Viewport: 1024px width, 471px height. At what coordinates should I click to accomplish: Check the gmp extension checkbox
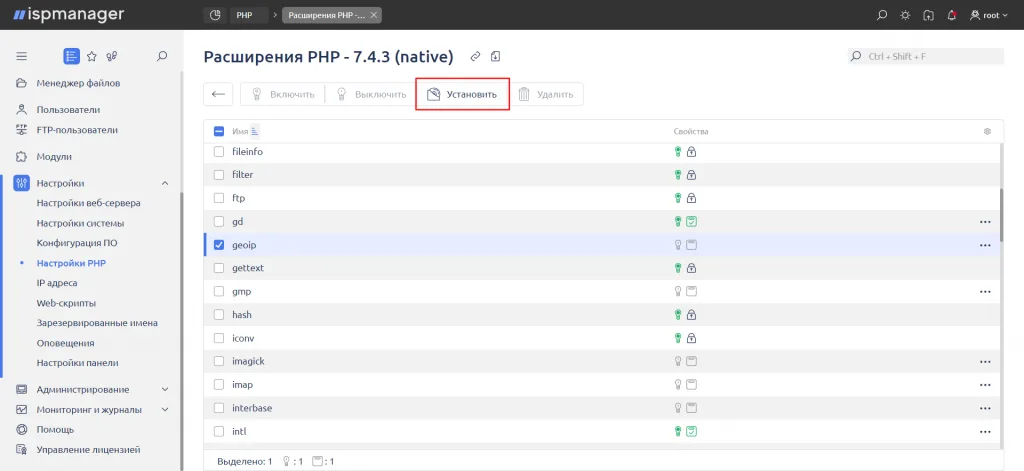219,291
